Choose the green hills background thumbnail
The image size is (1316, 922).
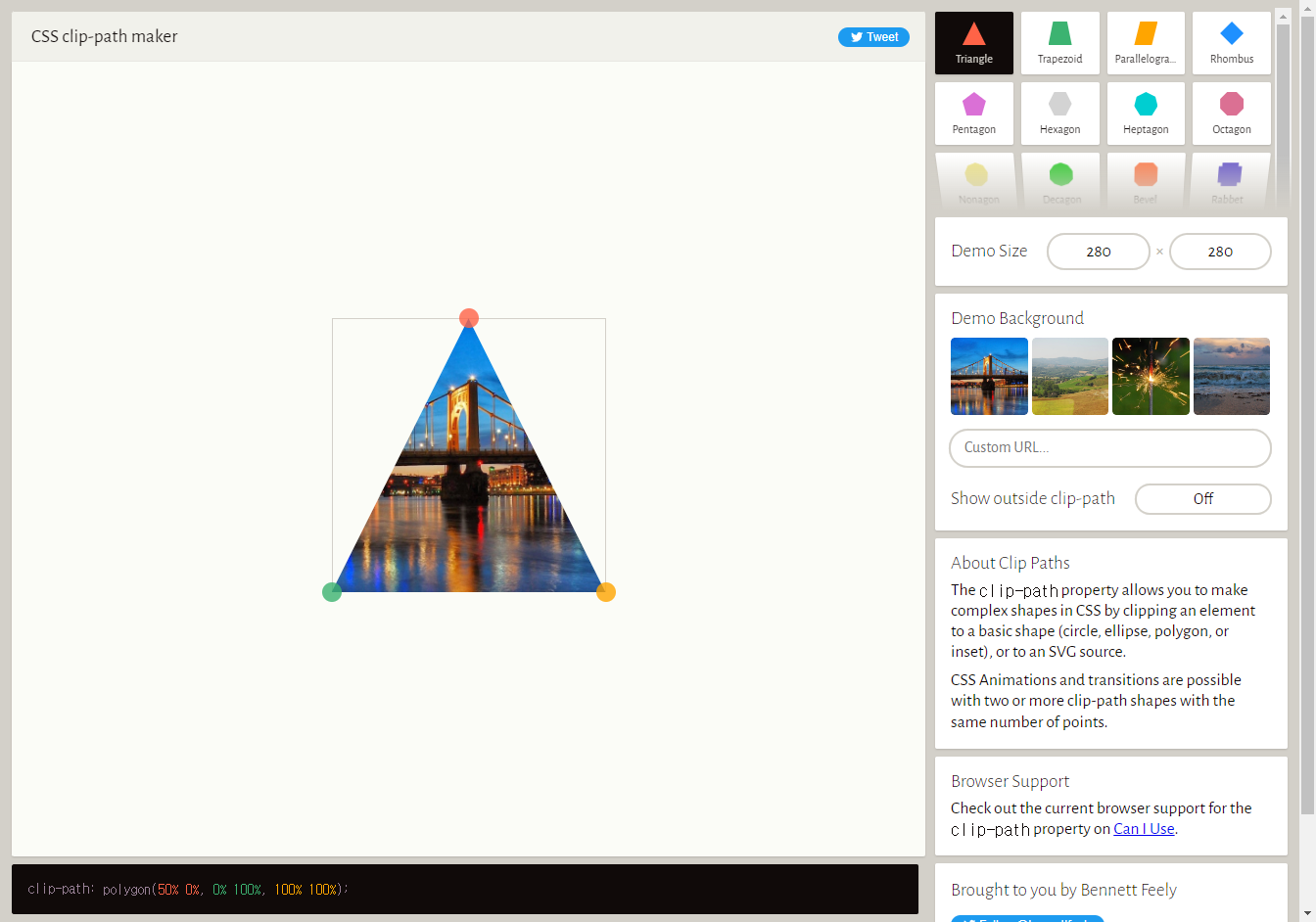point(1070,377)
